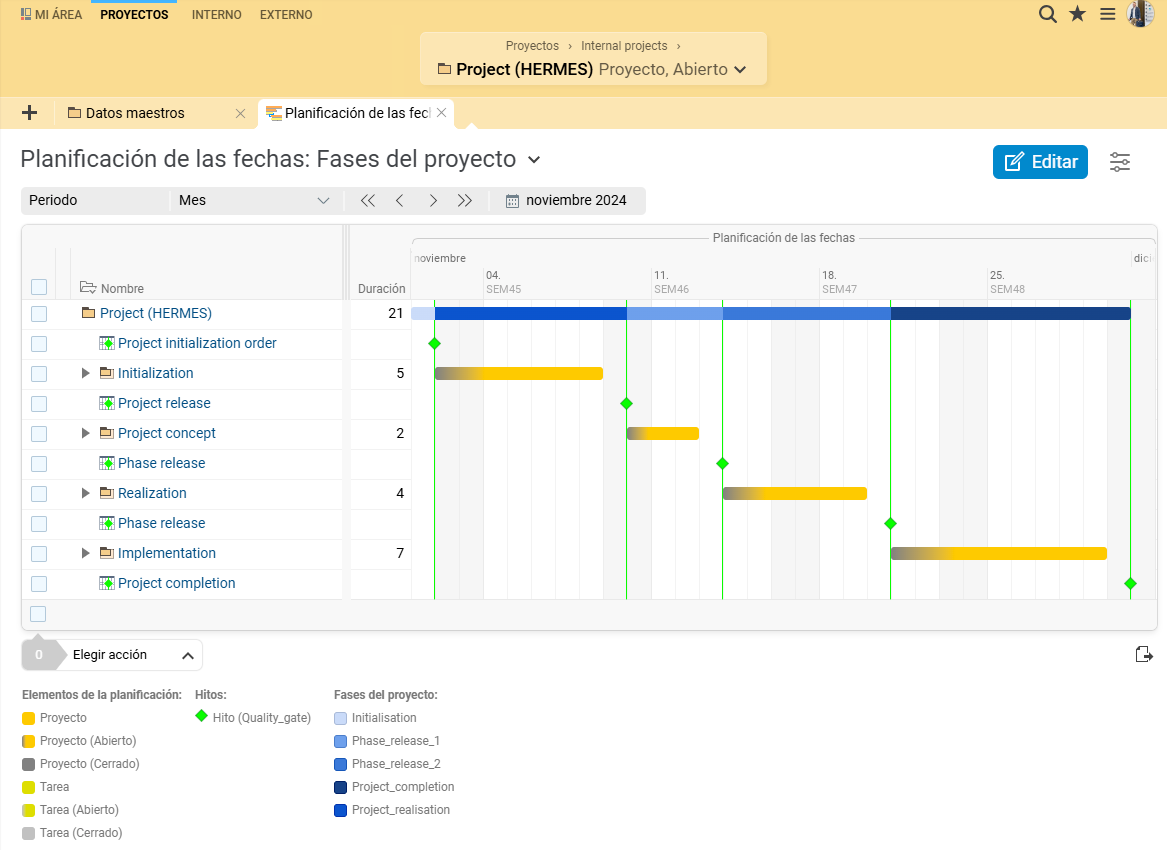
Task: Click the Project completion milestone diamond in chart
Action: click(x=1131, y=584)
